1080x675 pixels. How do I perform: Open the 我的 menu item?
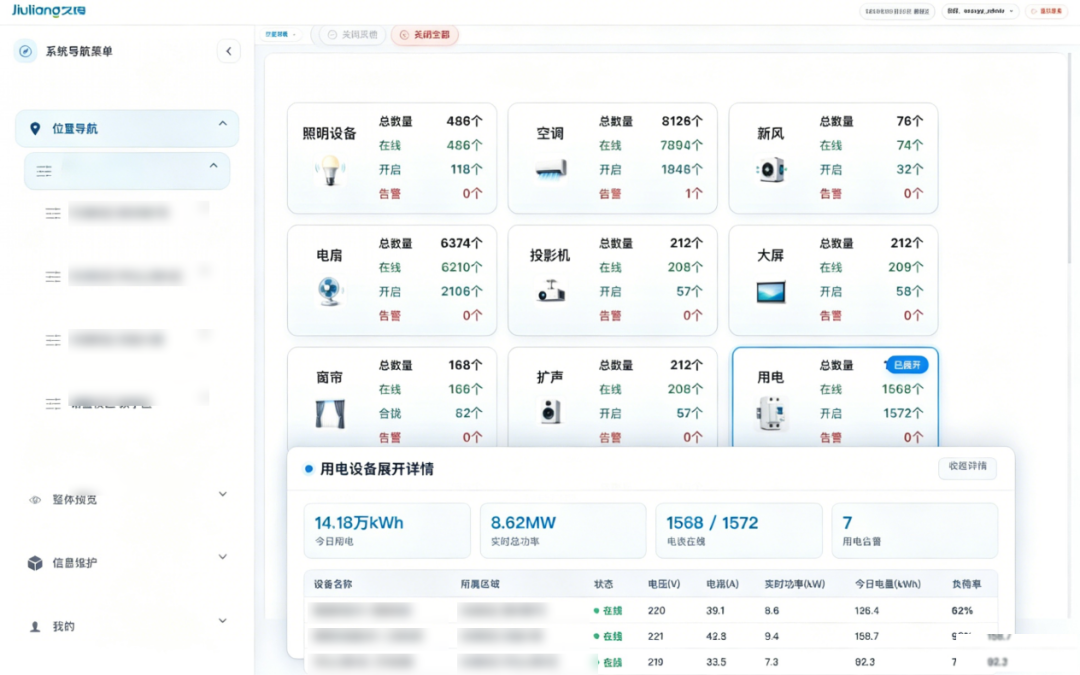[x=127, y=626]
